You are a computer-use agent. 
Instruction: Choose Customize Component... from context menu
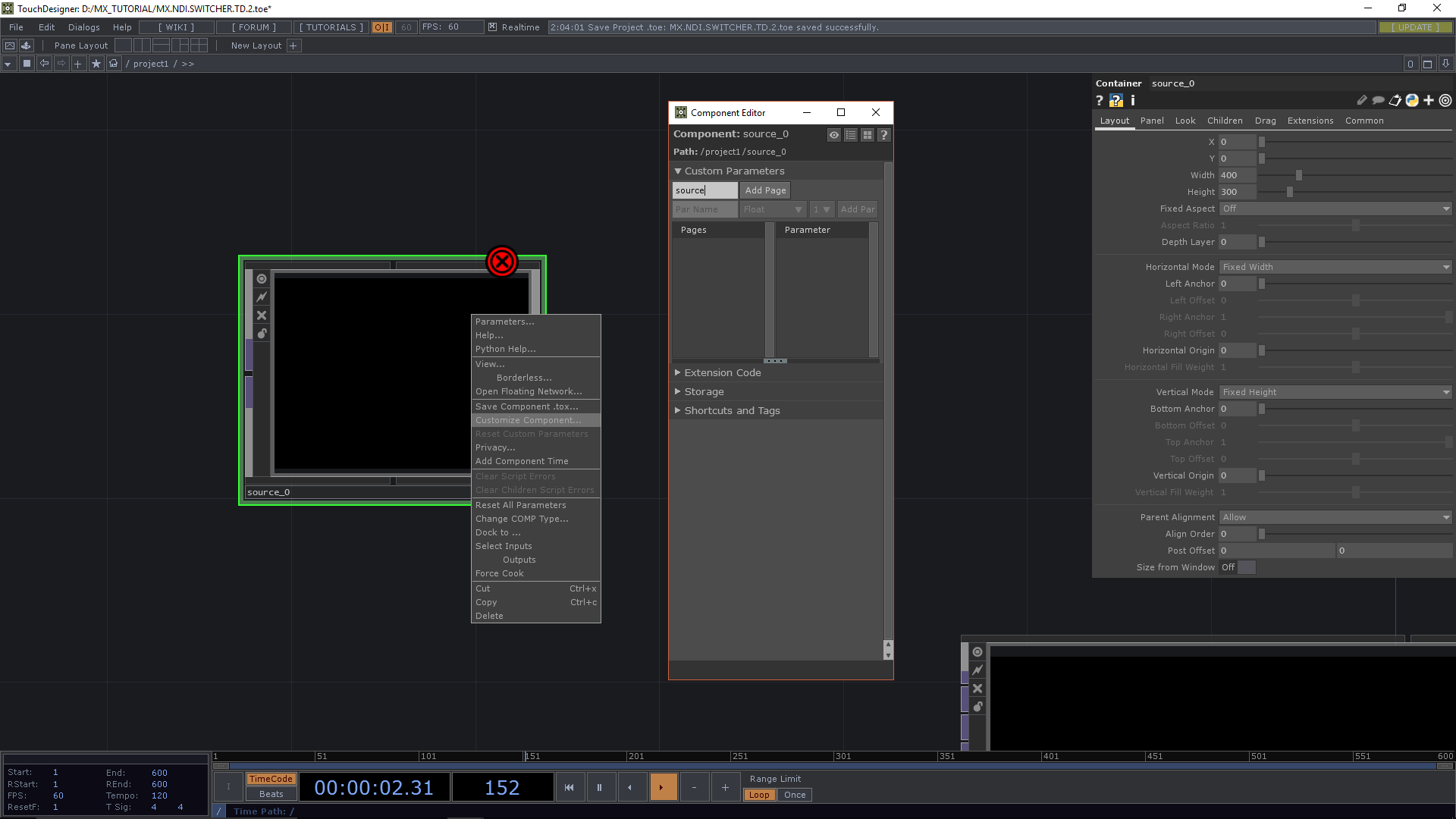[x=535, y=420]
